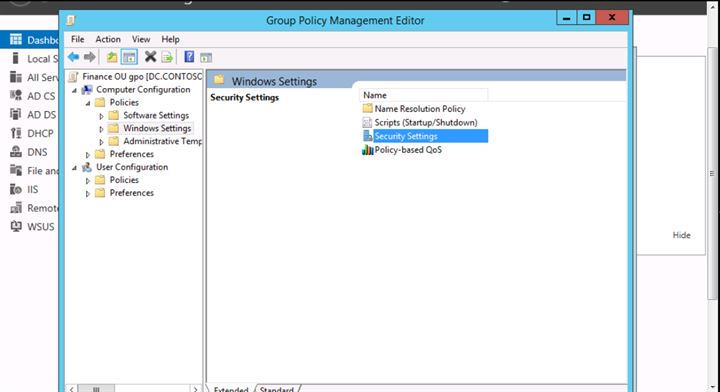Open the File menu
Viewport: 720px width, 392px height.
[78, 39]
